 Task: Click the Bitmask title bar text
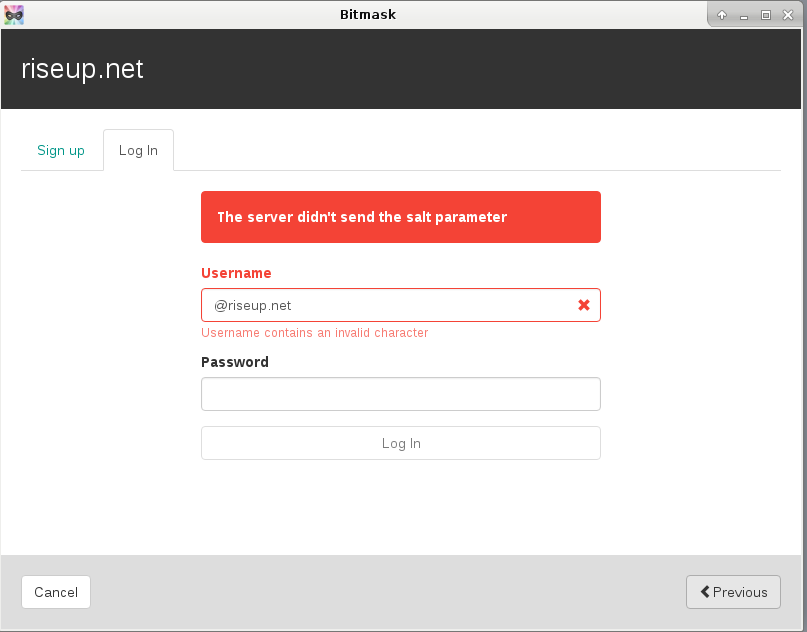[368, 14]
